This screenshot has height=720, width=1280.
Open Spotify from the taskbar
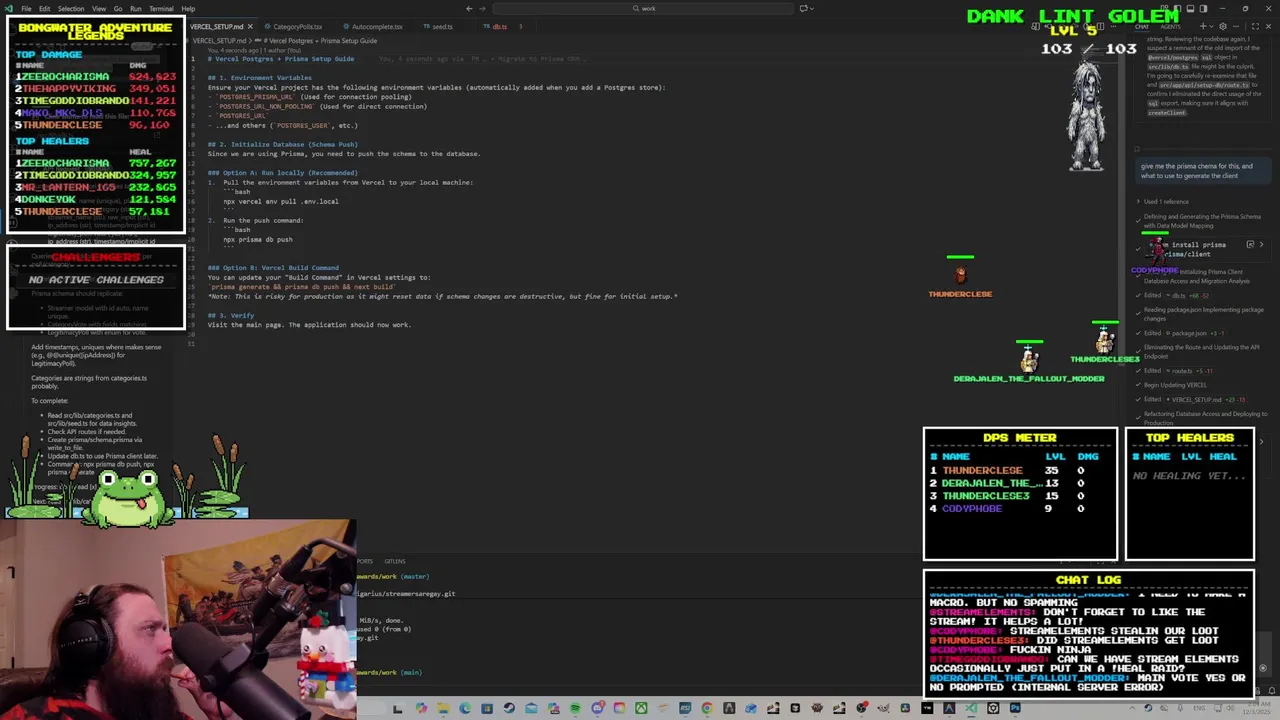click(x=575, y=708)
